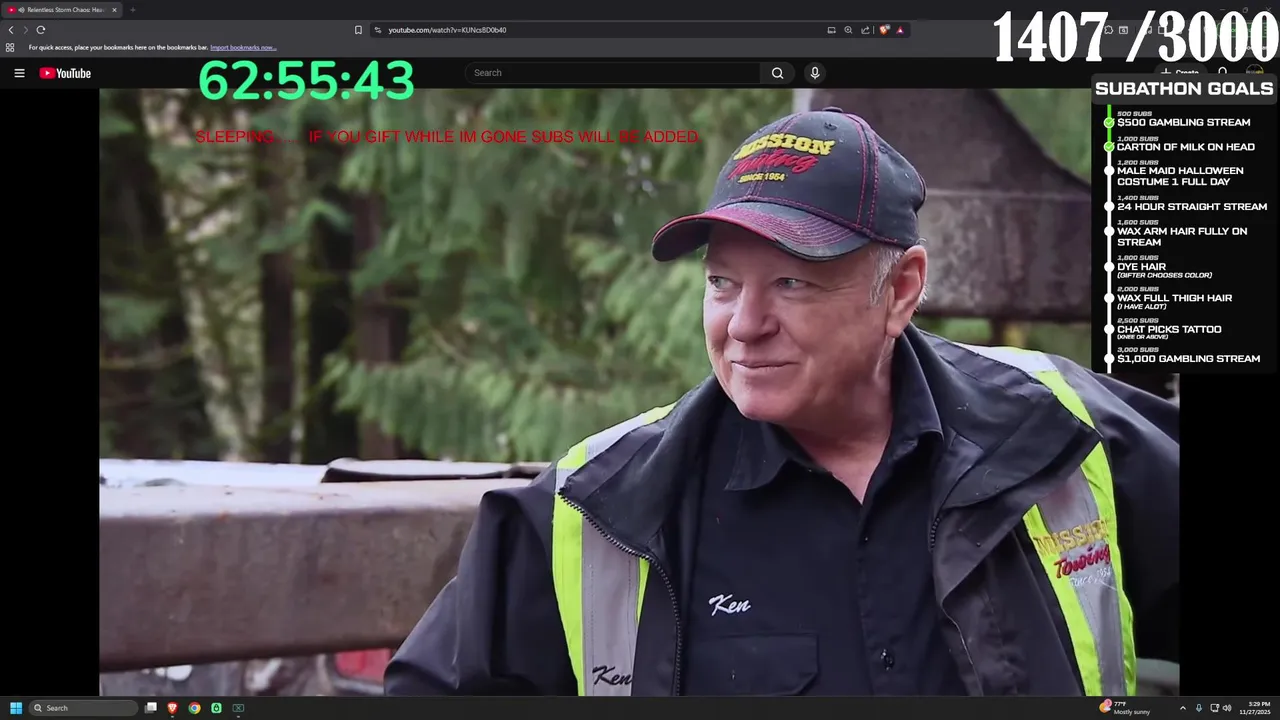
Task: Open the weather widget Mostly sunny
Action: click(1126, 708)
